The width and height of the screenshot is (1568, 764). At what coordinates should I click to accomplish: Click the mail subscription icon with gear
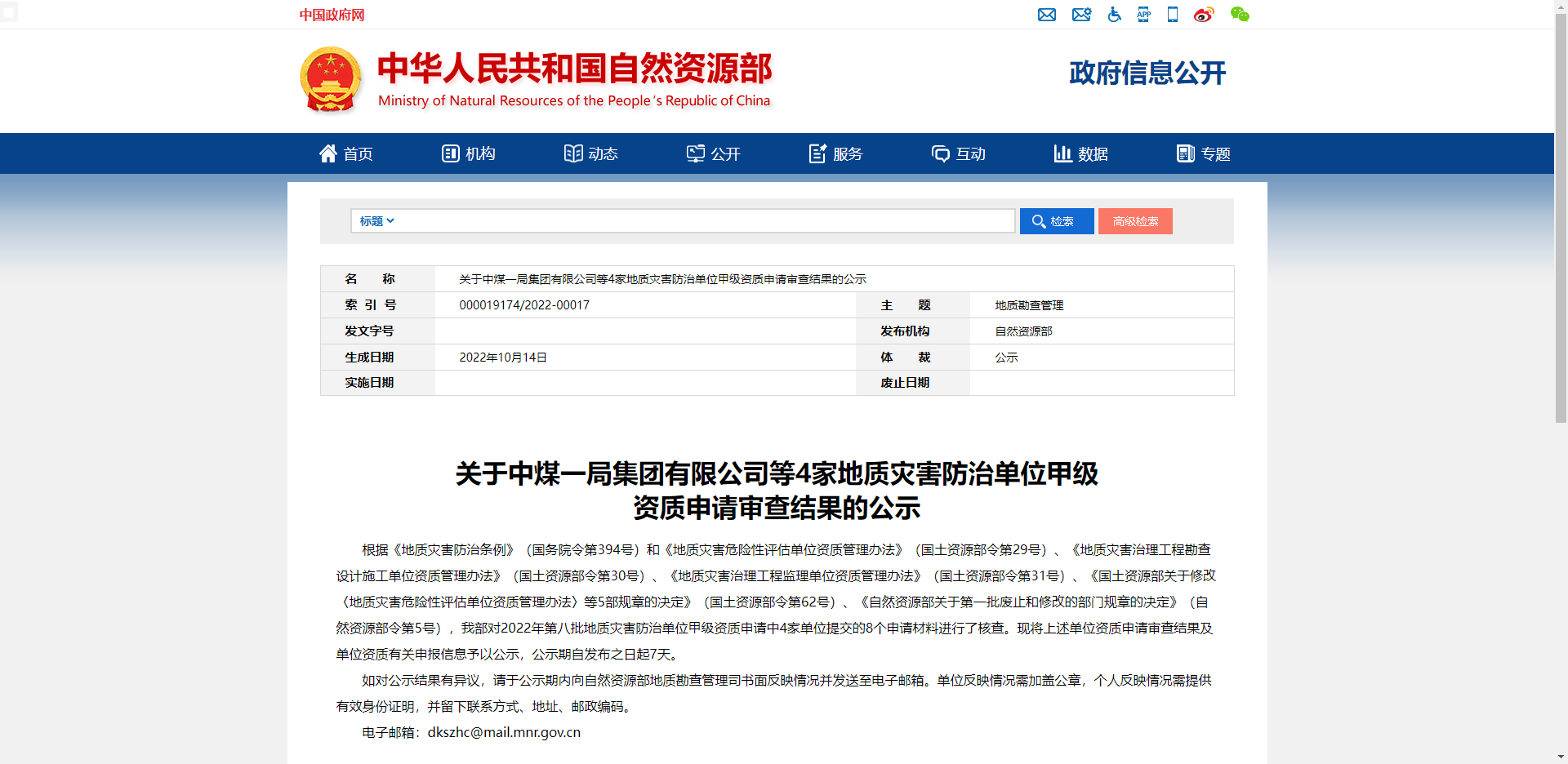1081,15
